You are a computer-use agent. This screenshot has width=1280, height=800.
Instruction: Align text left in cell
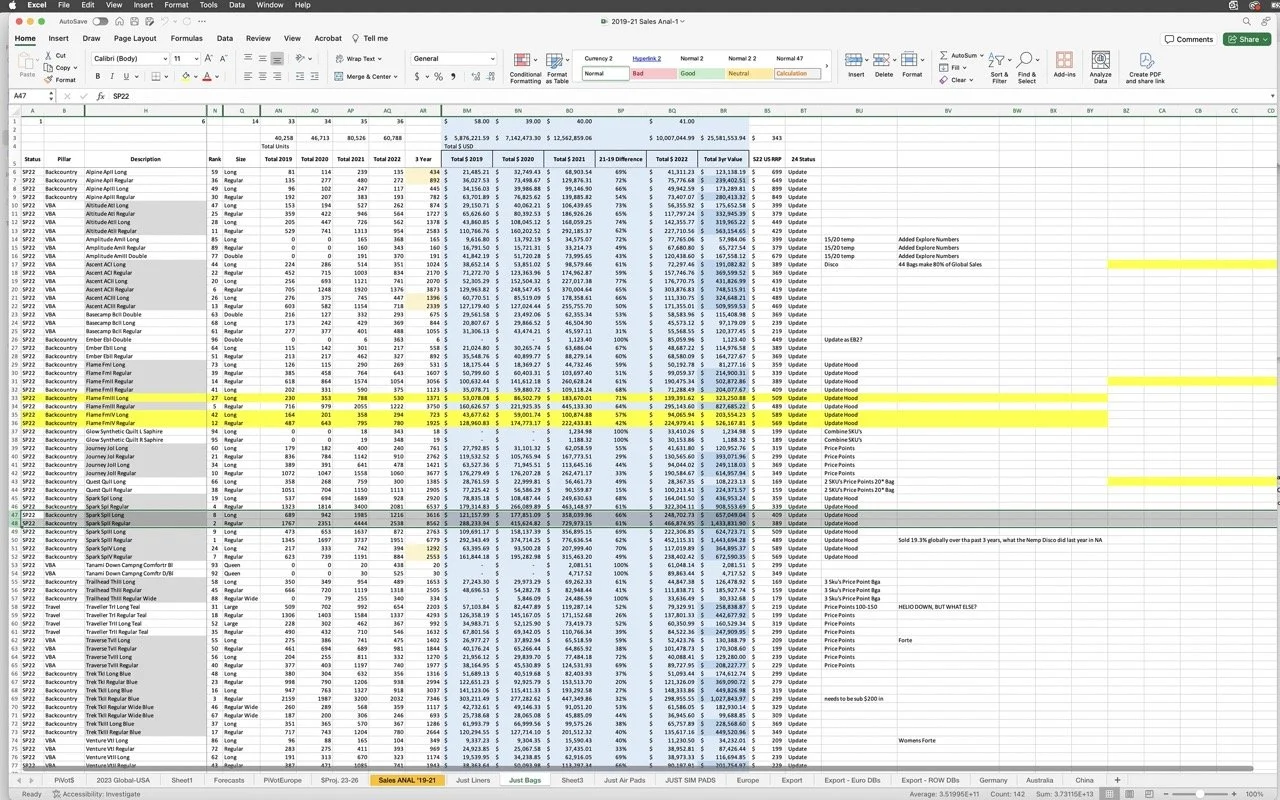click(248, 77)
